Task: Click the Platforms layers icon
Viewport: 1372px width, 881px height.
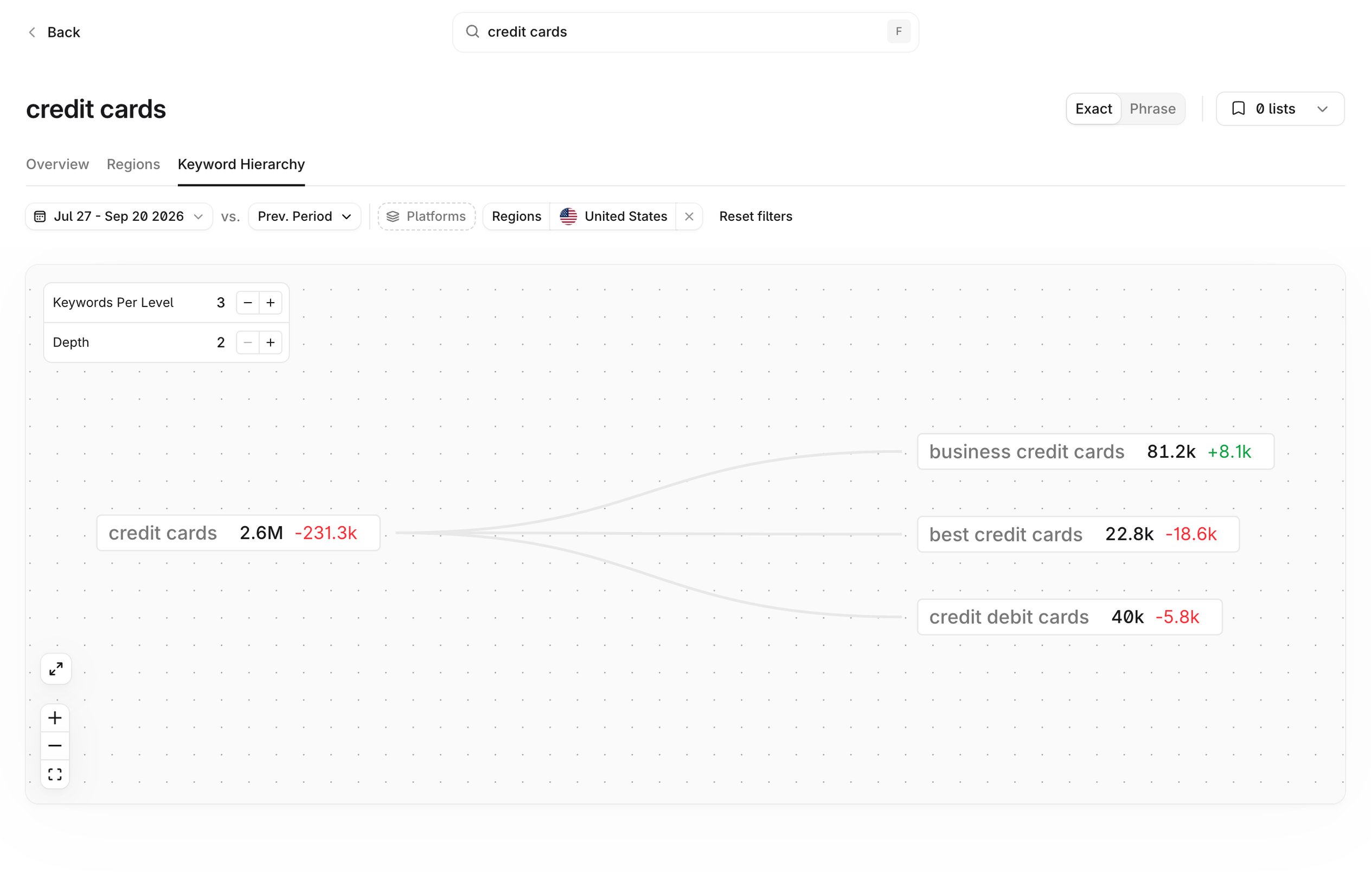Action: pyautogui.click(x=392, y=216)
